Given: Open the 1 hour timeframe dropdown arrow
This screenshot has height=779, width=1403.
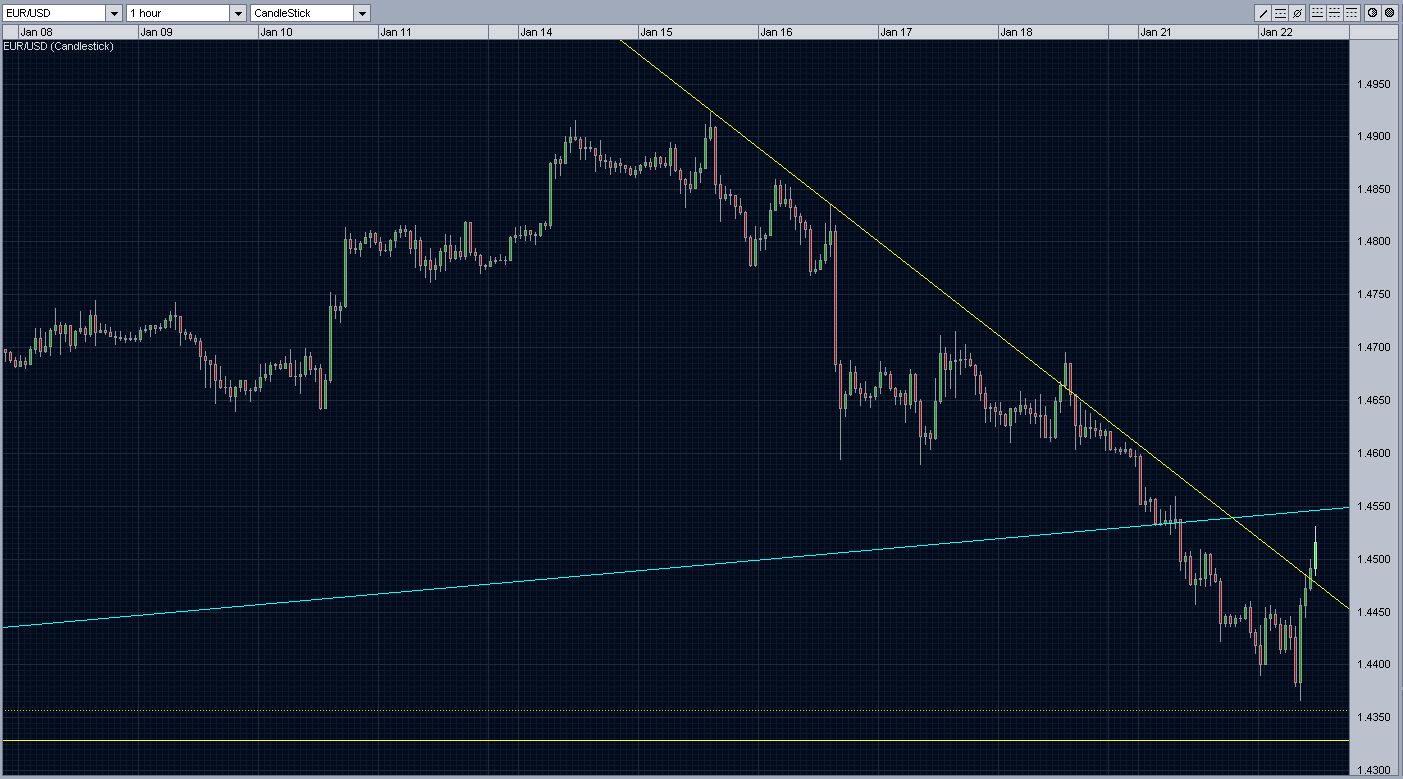Looking at the screenshot, I should pos(238,14).
